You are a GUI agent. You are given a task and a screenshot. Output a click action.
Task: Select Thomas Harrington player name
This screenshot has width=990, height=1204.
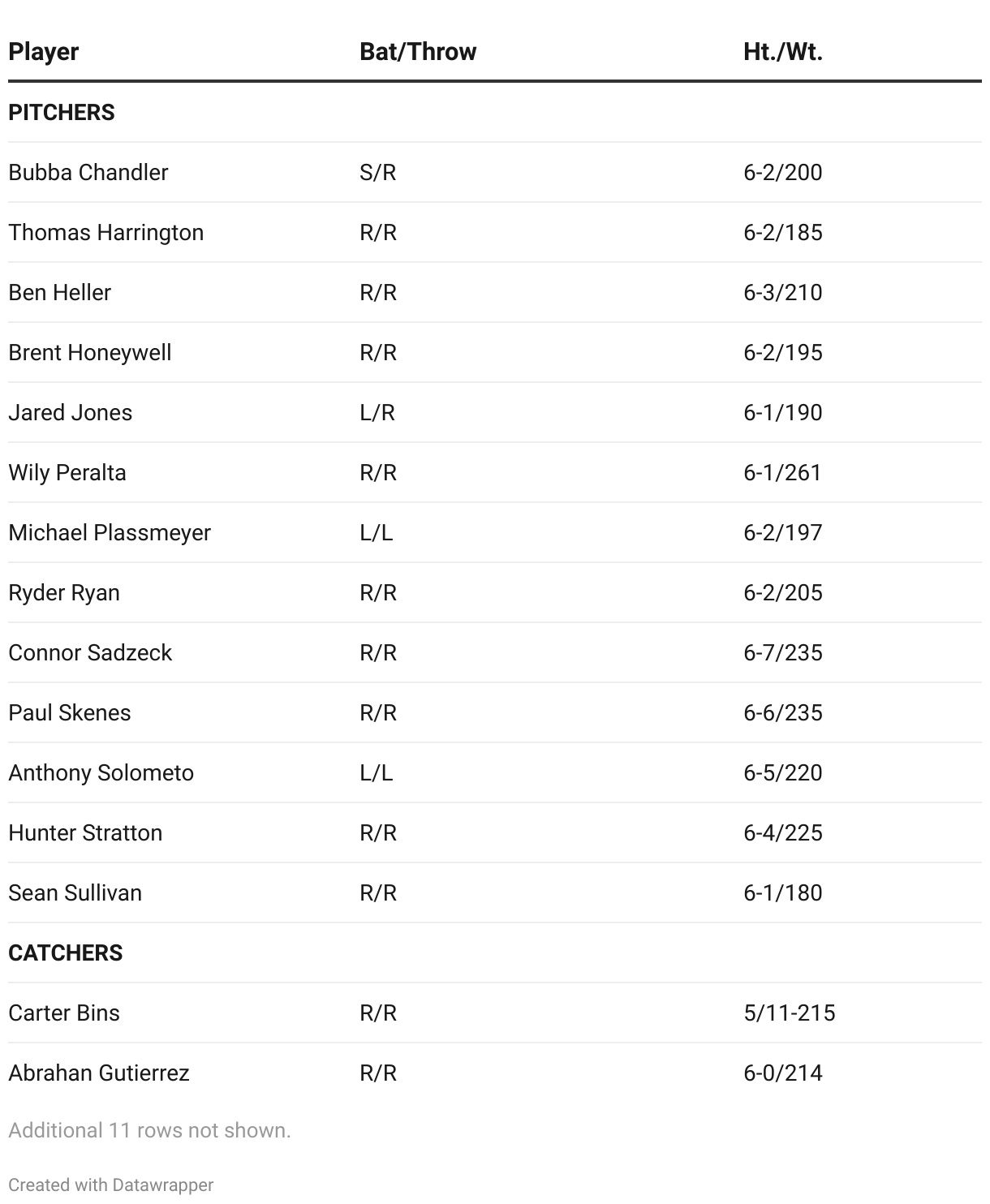[105, 232]
